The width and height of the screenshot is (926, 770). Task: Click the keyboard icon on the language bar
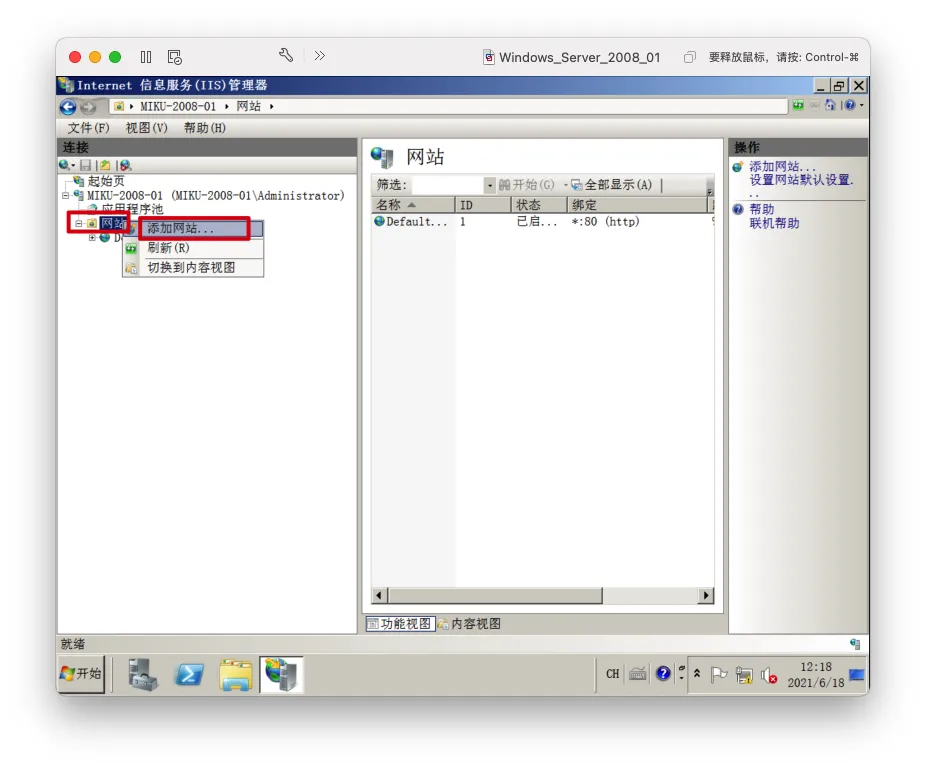click(637, 674)
